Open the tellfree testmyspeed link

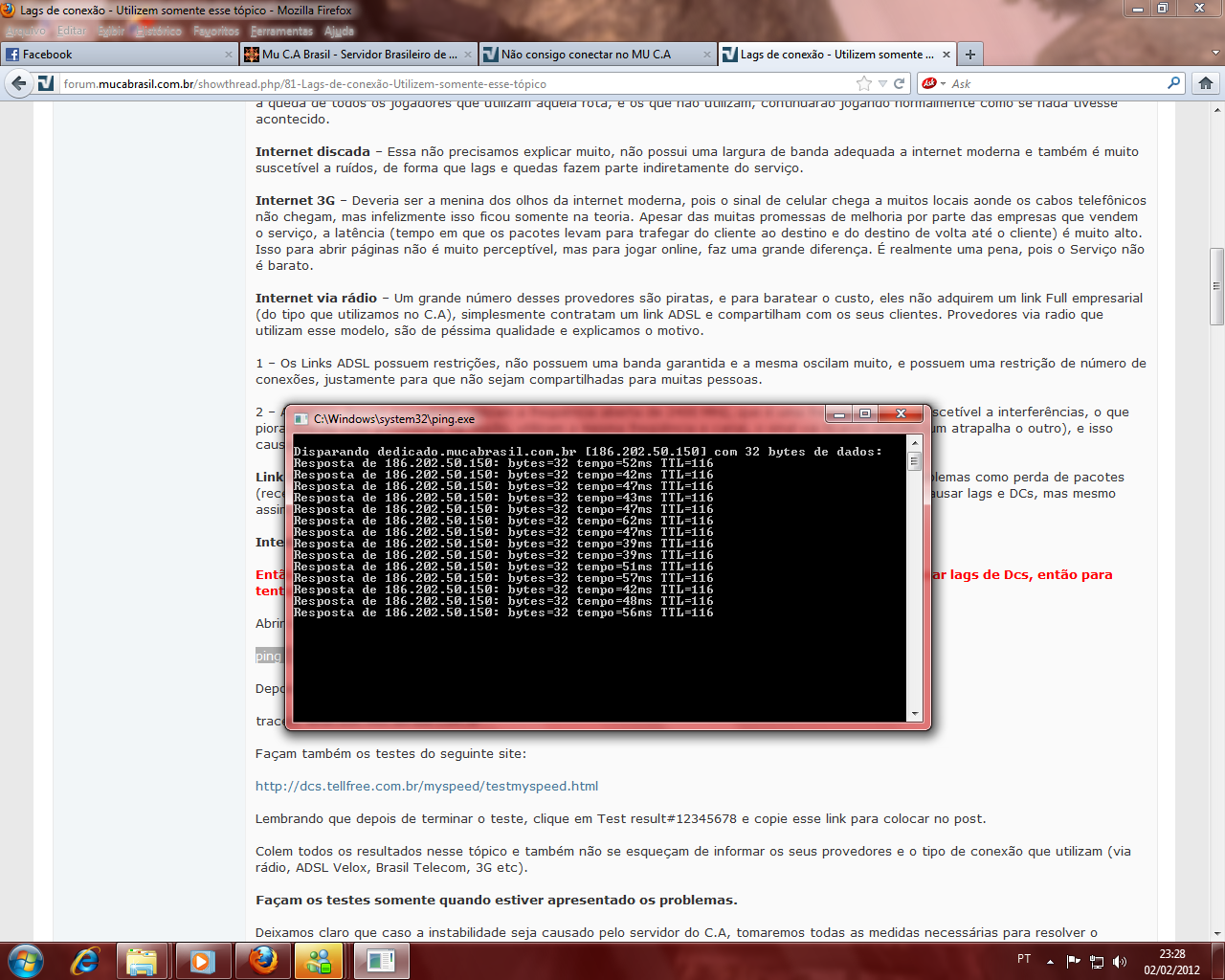pos(427,786)
